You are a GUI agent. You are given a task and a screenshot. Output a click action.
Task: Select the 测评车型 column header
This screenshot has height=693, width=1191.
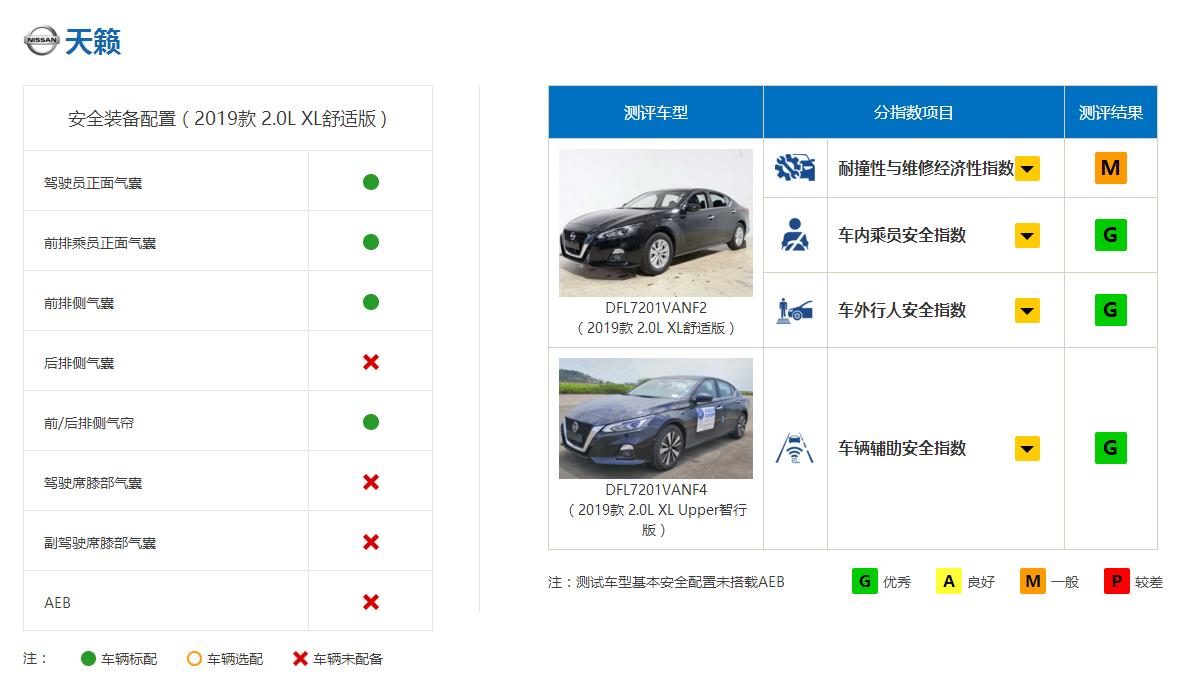coord(656,112)
